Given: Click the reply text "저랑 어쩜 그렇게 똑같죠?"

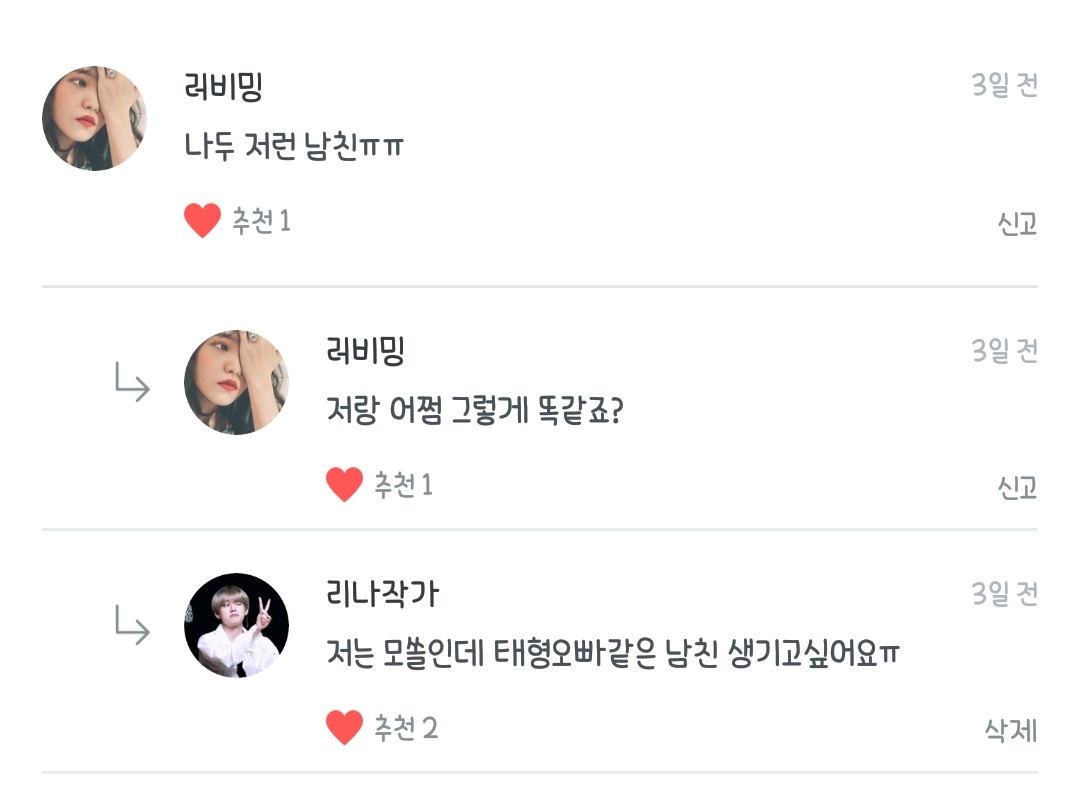Looking at the screenshot, I should 475,411.
